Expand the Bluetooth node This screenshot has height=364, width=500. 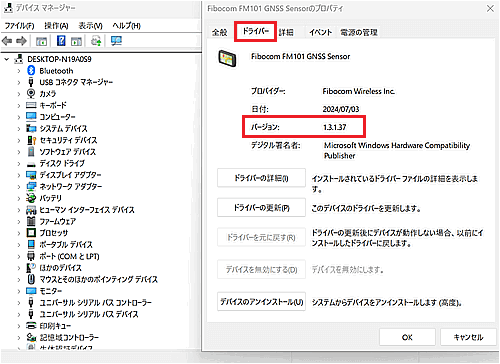pyautogui.click(x=19, y=71)
